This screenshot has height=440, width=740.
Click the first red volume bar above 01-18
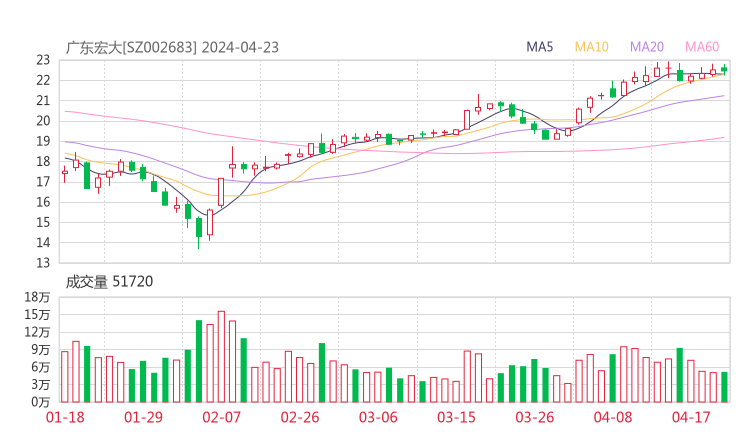(65, 377)
